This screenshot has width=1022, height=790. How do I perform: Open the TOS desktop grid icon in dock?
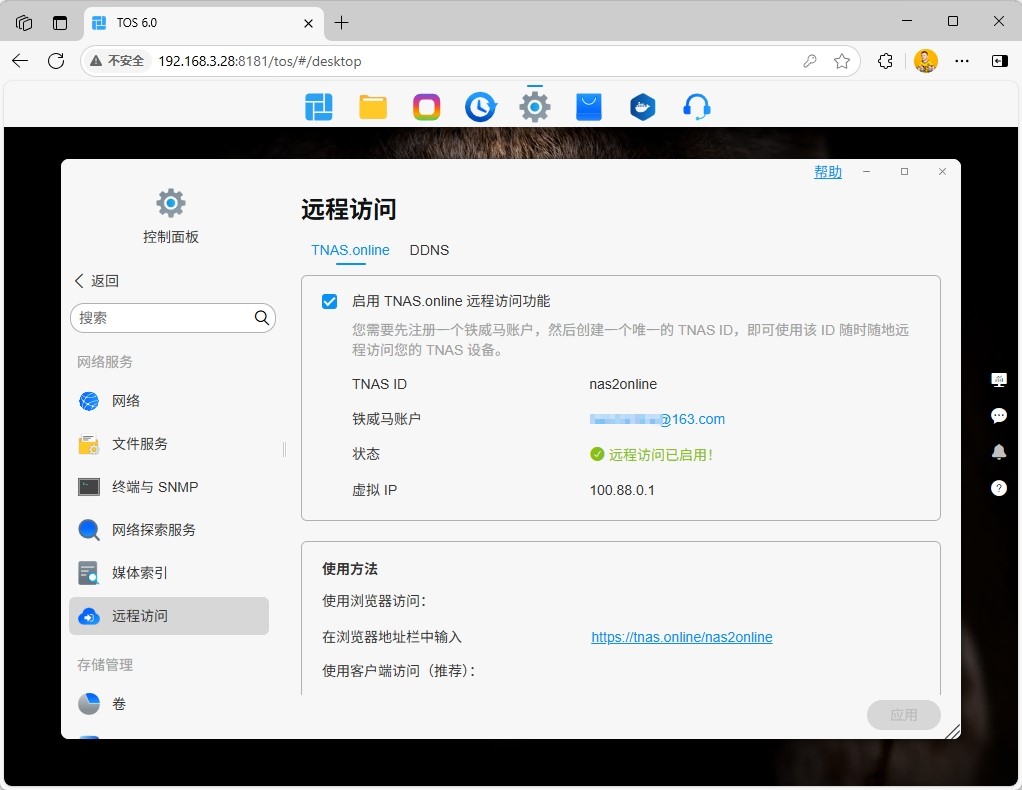coord(319,107)
